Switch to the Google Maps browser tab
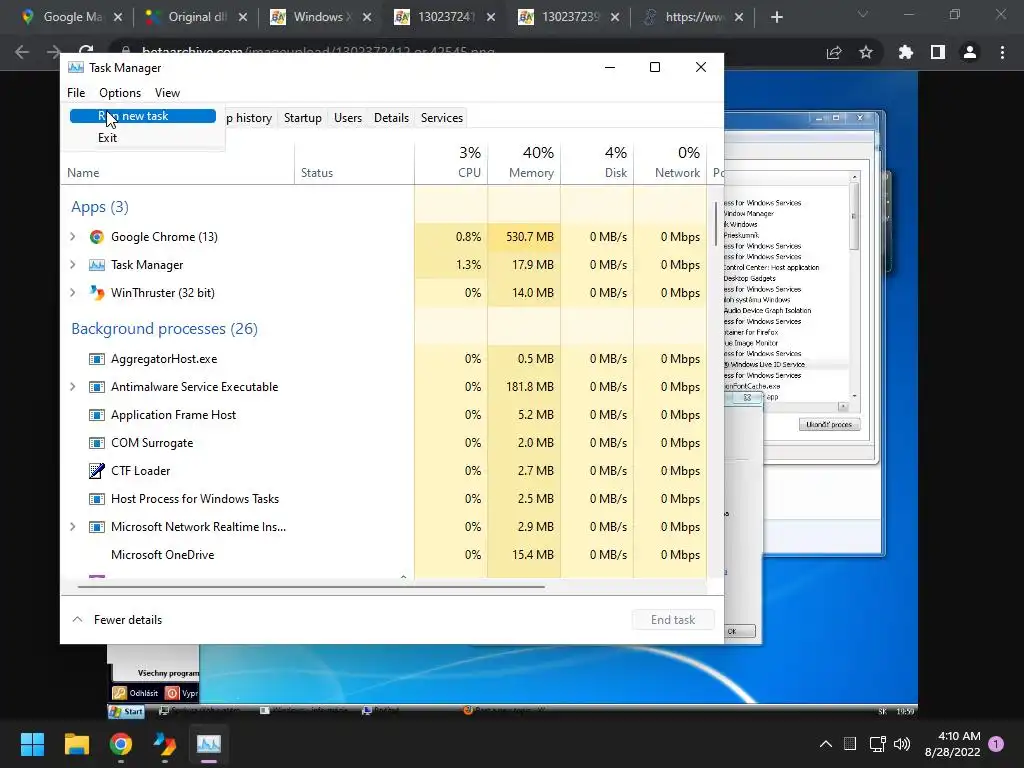 point(72,17)
